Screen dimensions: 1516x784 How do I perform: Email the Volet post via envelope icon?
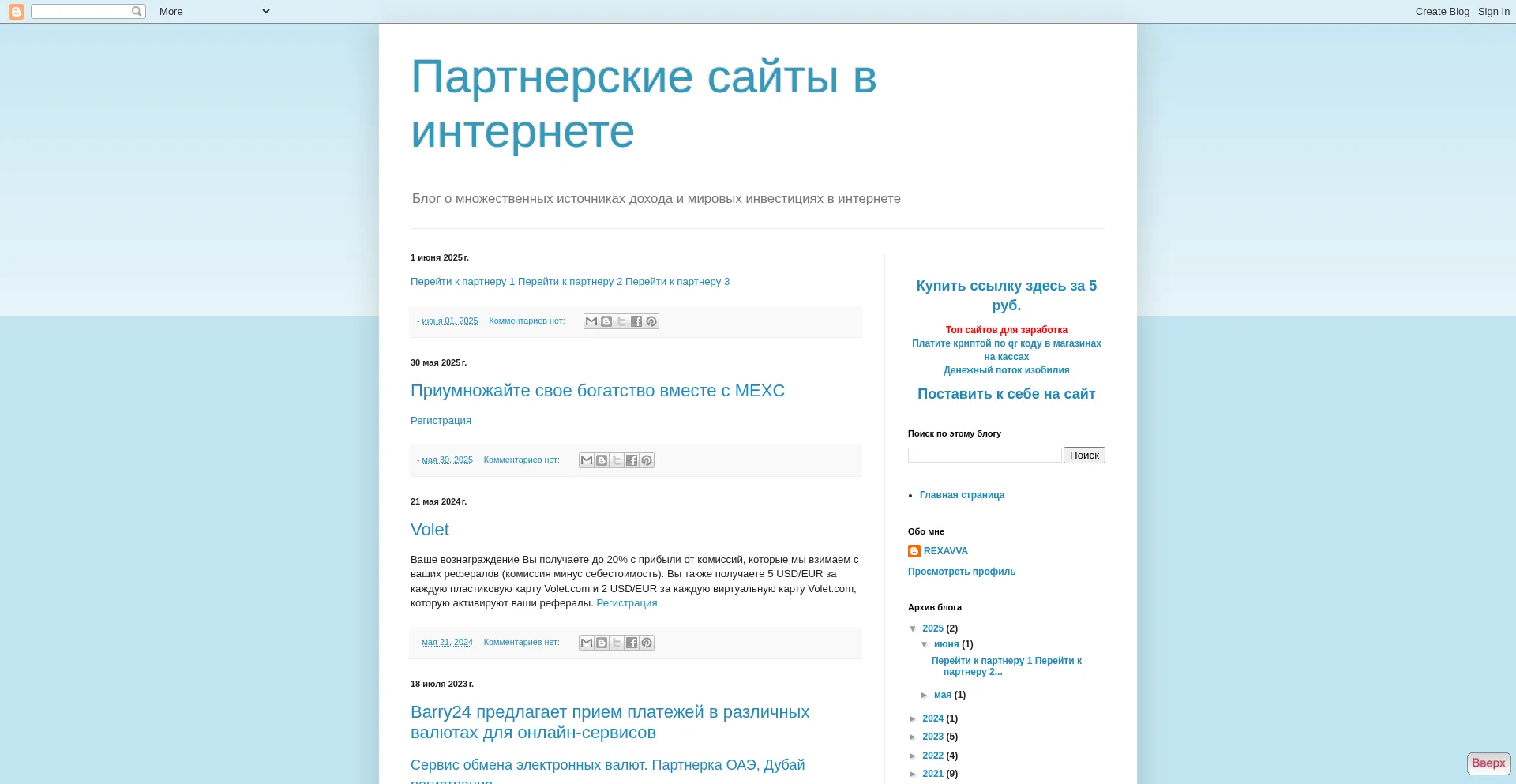coord(586,643)
